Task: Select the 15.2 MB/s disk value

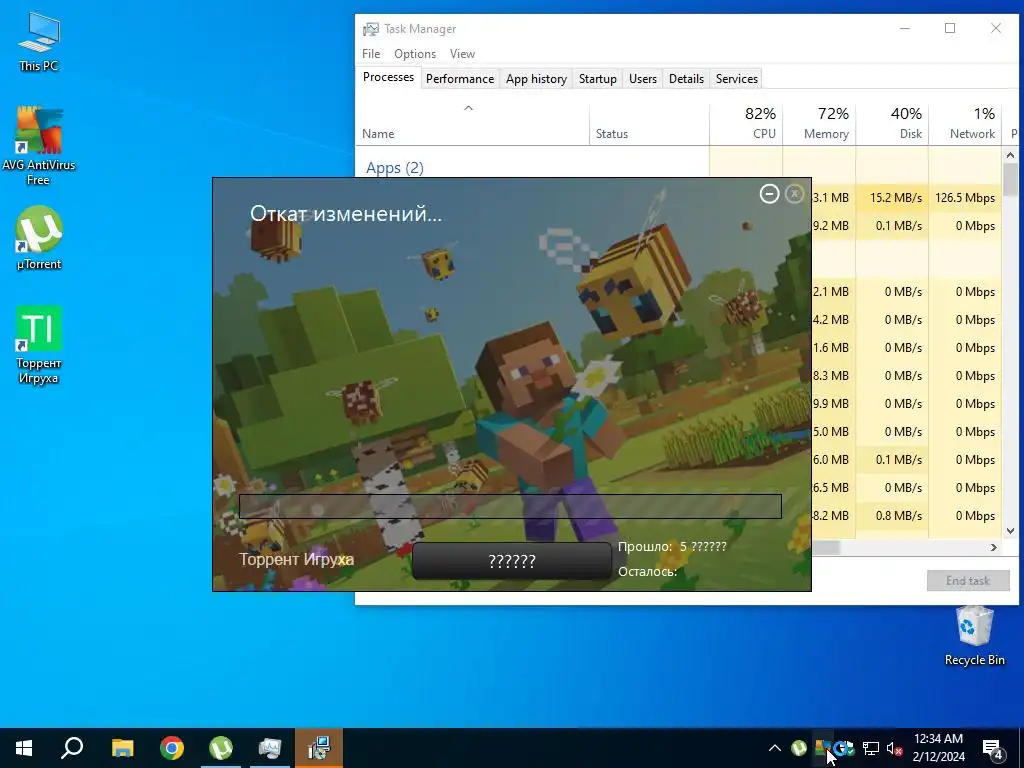Action: [x=895, y=198]
